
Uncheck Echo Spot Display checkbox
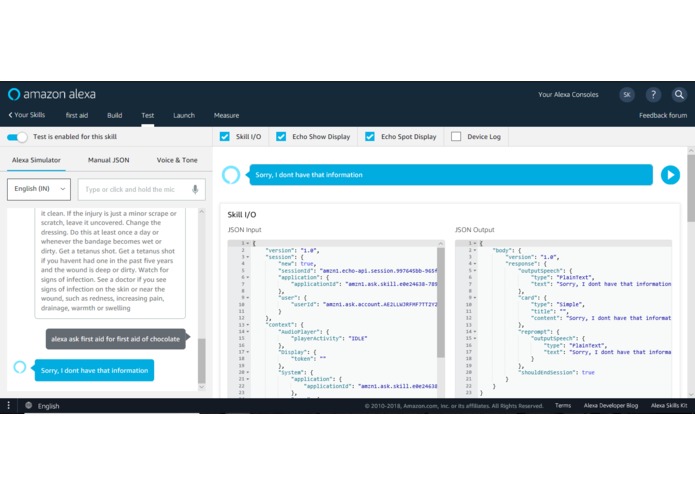[370, 136]
